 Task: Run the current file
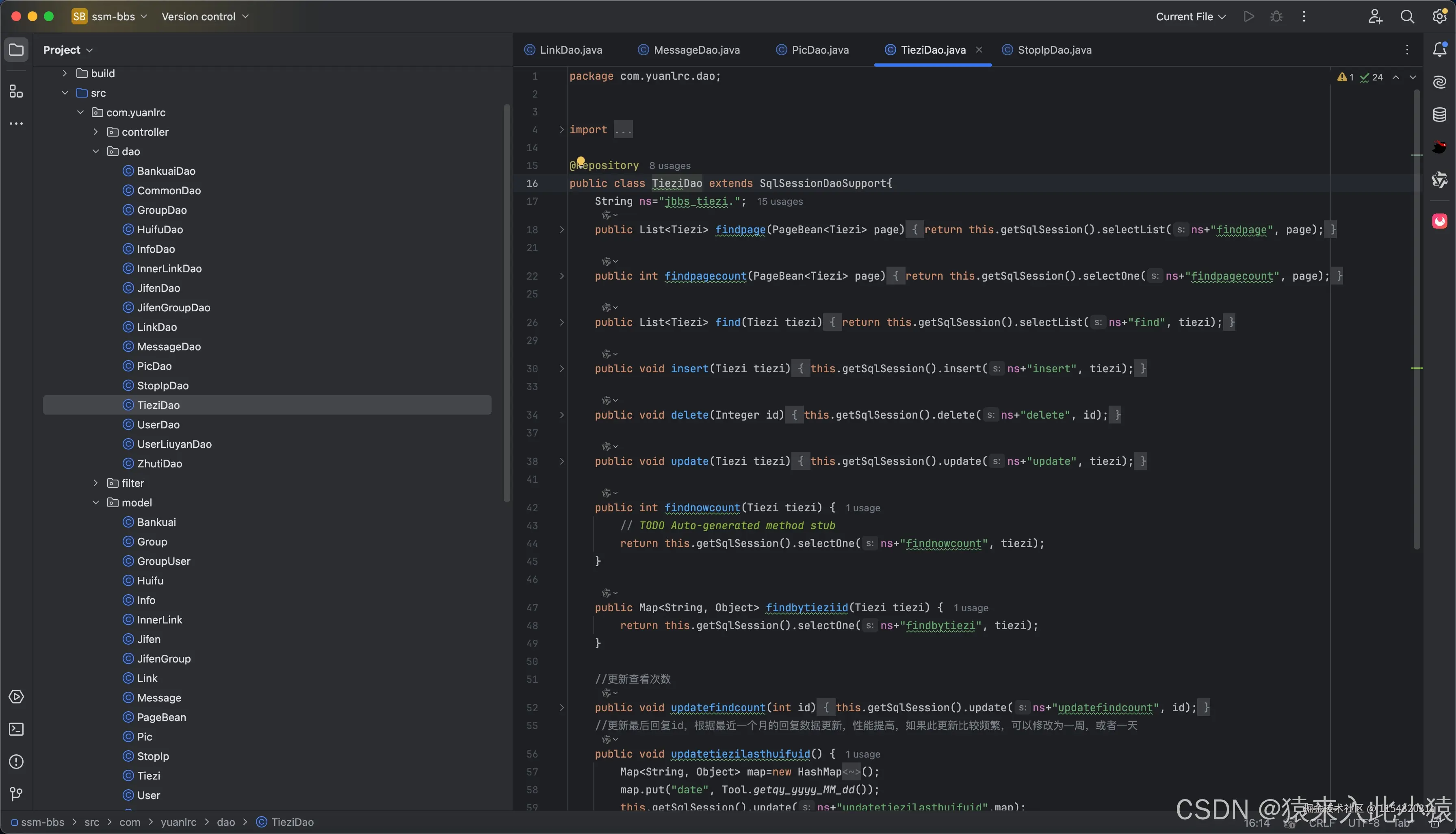click(1249, 17)
